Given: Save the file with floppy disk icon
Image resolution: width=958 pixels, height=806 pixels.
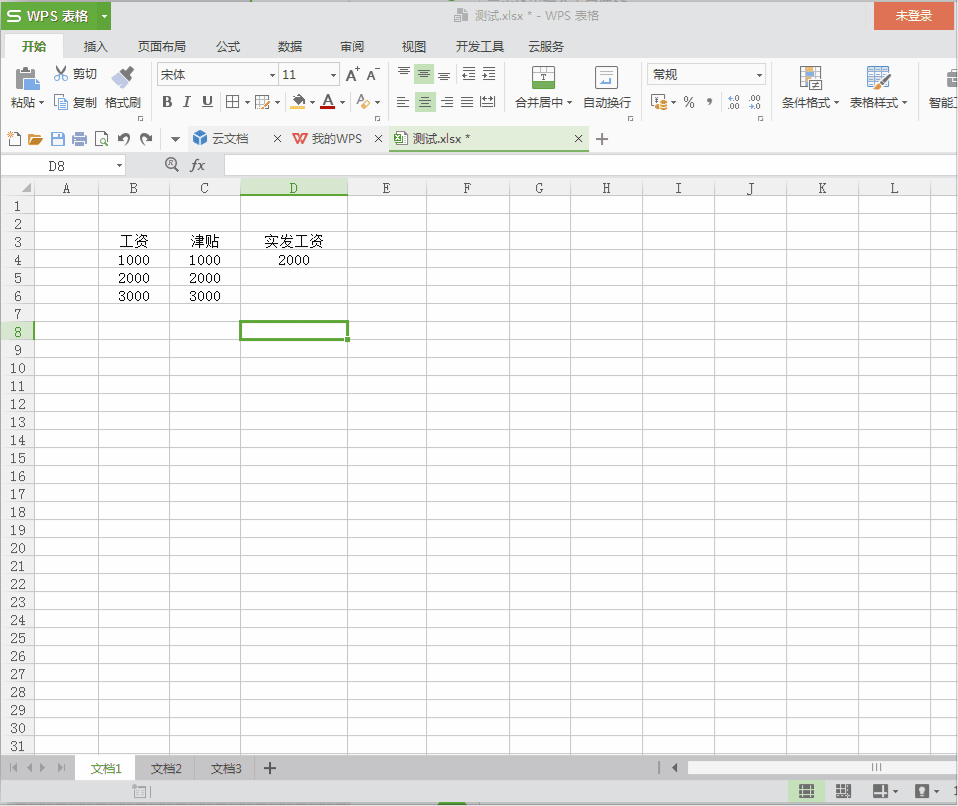Looking at the screenshot, I should [57, 139].
